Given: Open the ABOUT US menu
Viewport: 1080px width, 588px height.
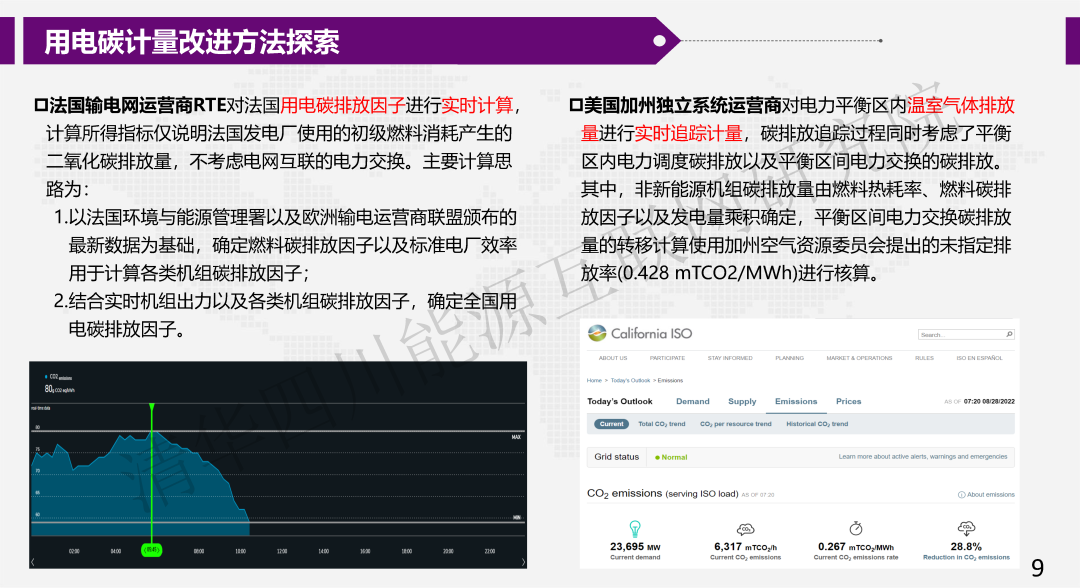Looking at the screenshot, I should pos(612,358).
